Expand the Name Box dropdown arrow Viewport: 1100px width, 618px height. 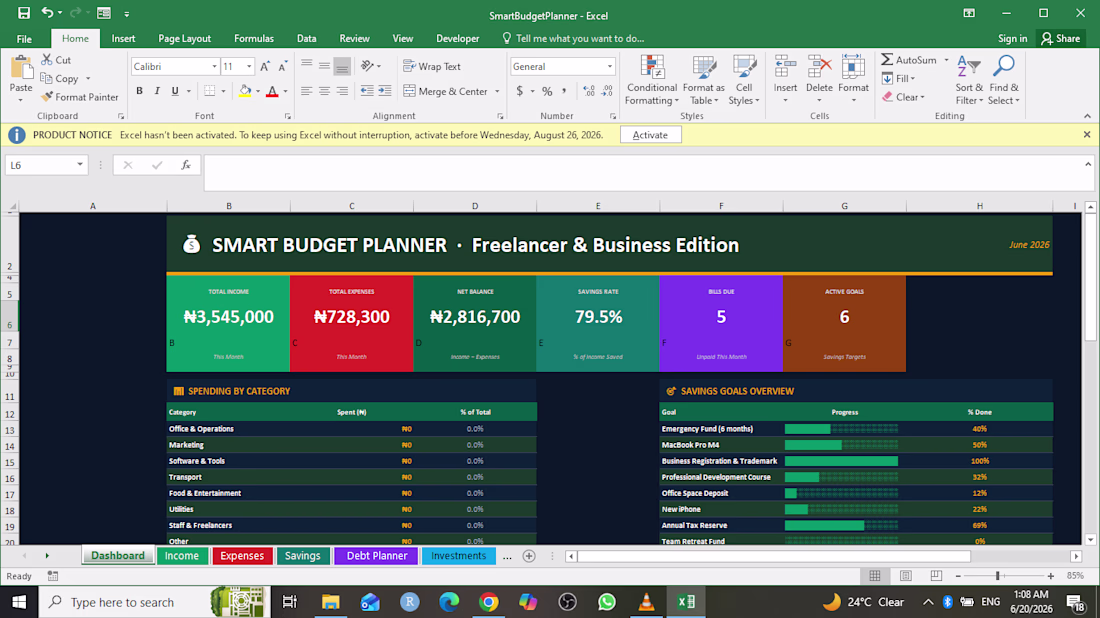pyautogui.click(x=80, y=165)
